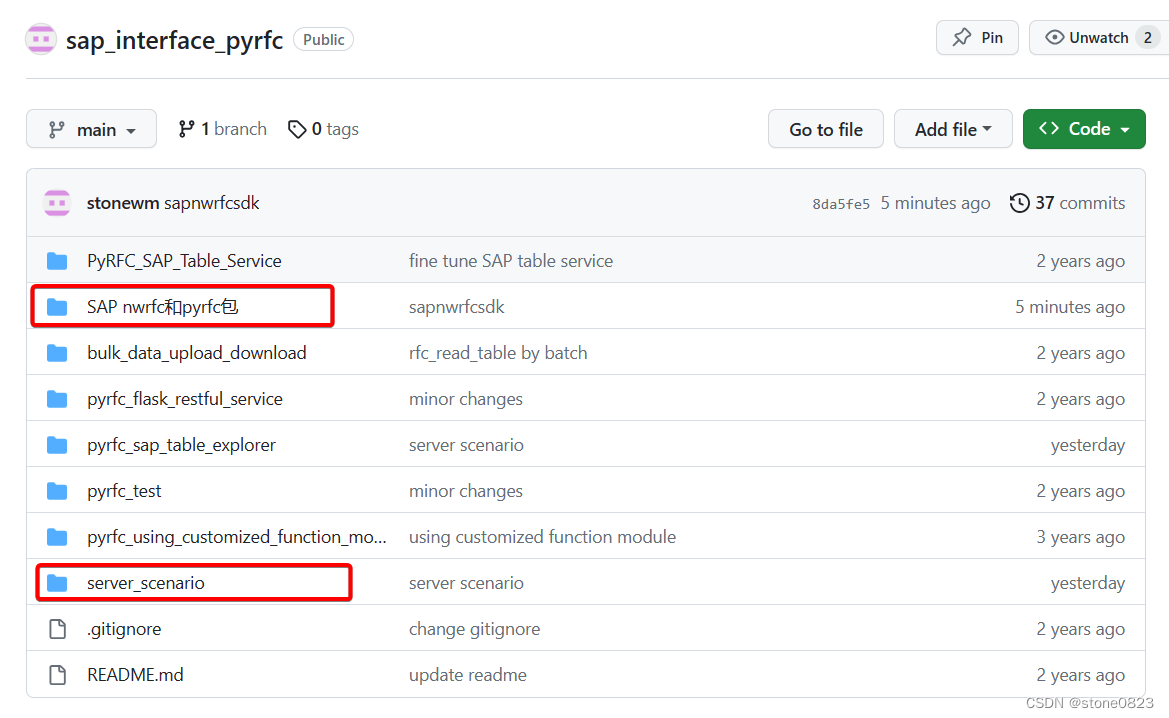This screenshot has height=718, width=1169.
Task: Open the README.md file
Action: [x=135, y=675]
